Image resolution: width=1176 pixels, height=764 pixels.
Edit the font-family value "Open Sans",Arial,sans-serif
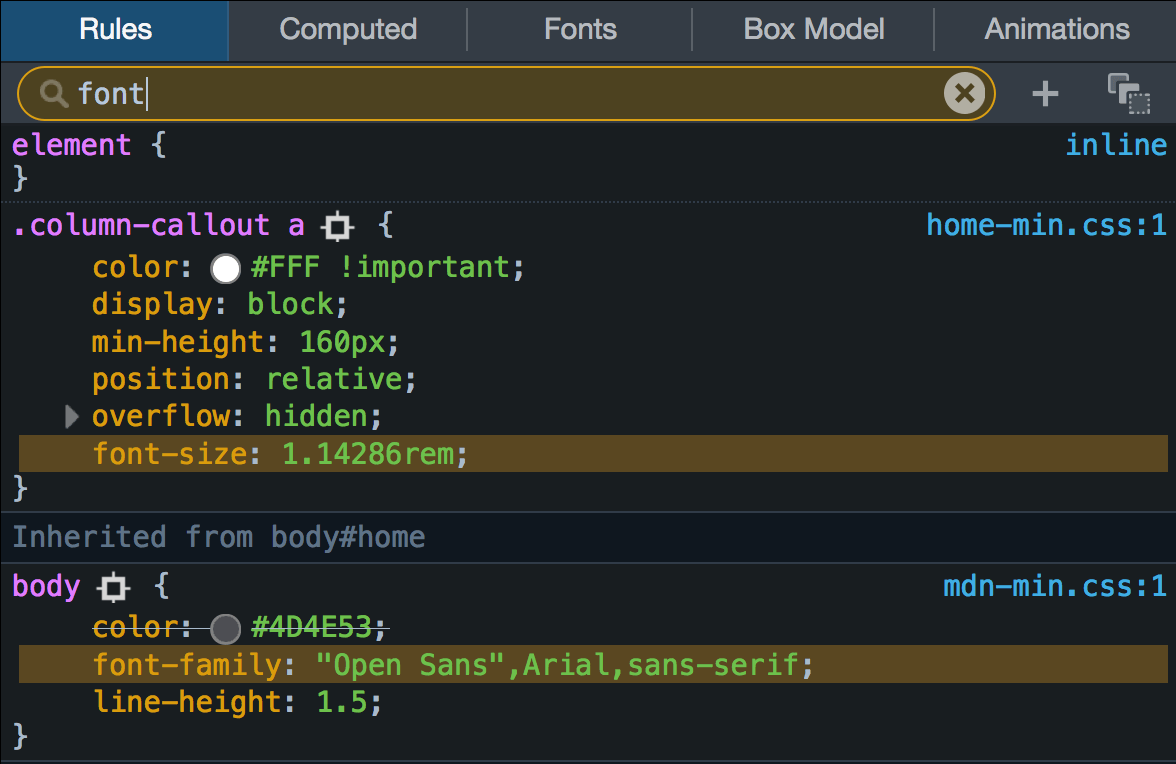click(x=559, y=665)
